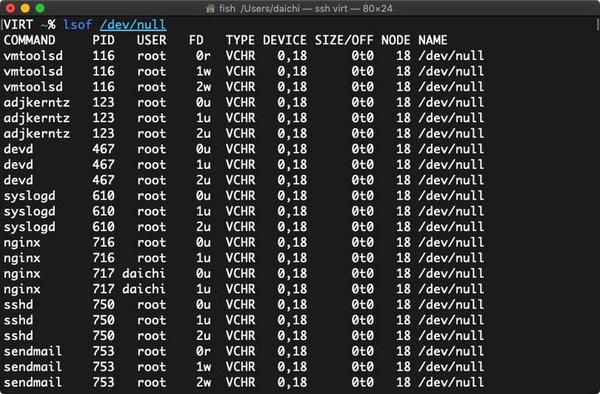The image size is (600, 394).
Task: Click the 'lsof' command at the prompt
Action: 78,25
